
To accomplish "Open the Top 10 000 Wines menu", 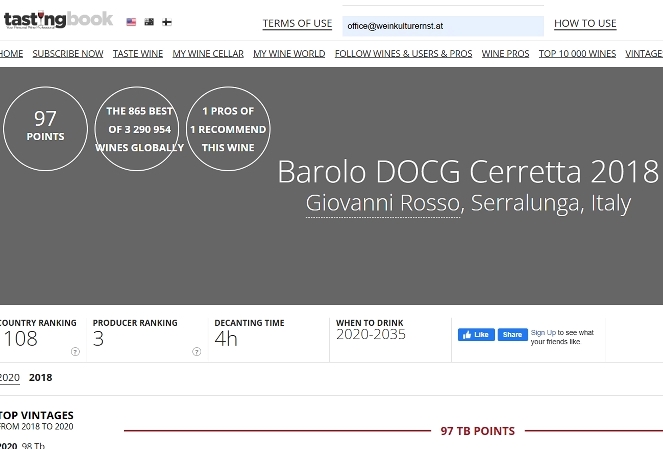I will 577,53.
